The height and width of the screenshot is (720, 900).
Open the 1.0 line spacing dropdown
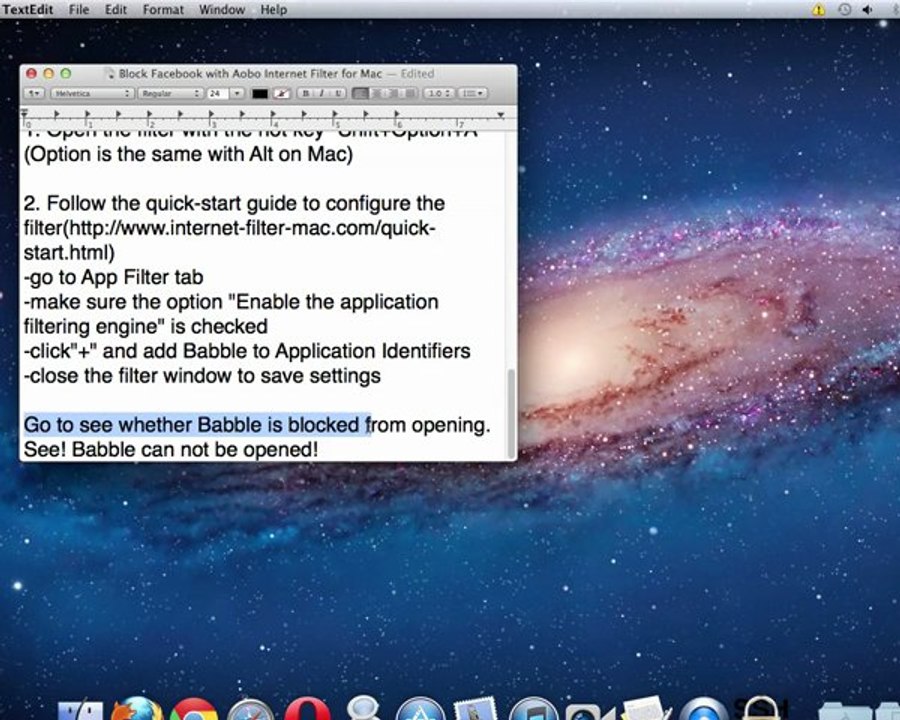click(439, 93)
